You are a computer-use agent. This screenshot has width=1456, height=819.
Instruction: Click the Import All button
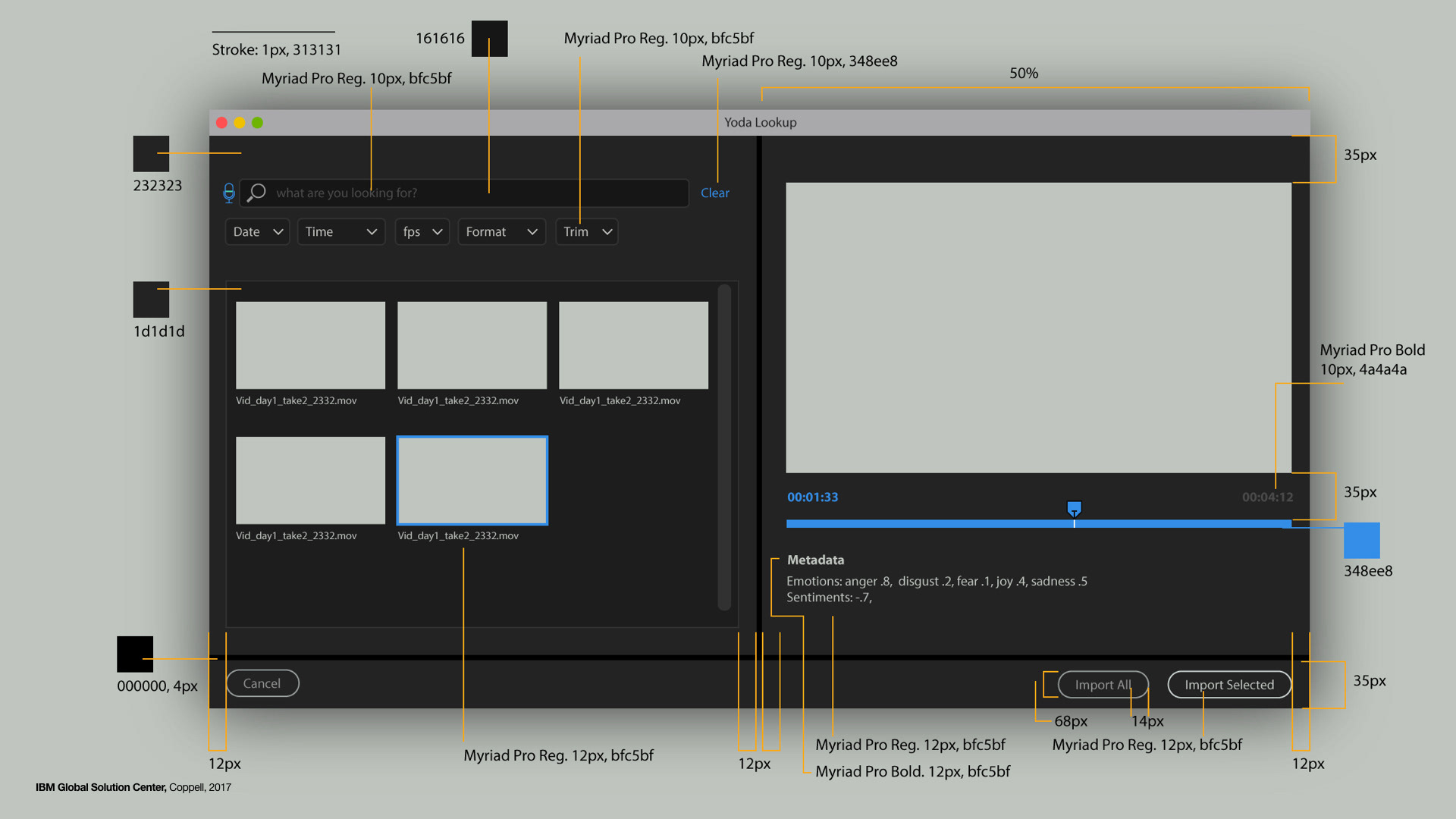(x=1103, y=685)
